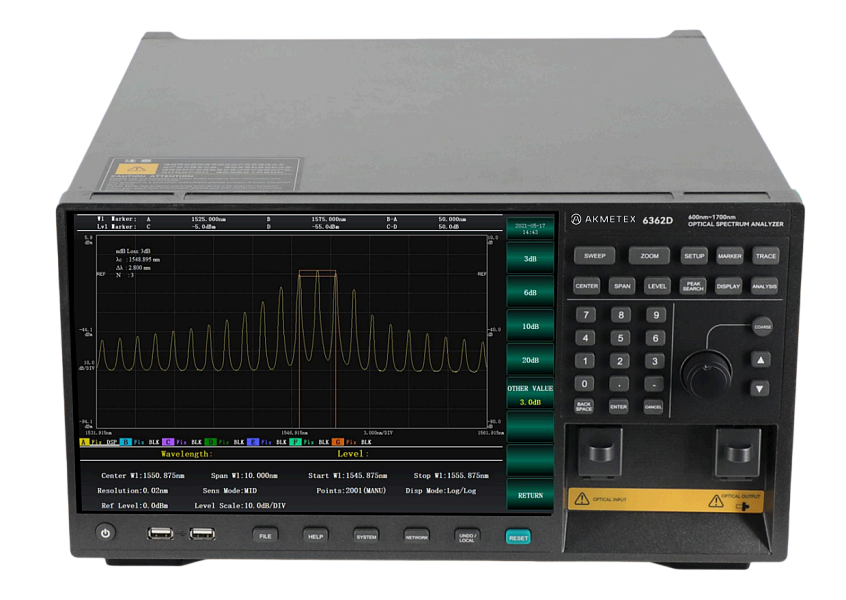Tap keypad digit 5

620,338
